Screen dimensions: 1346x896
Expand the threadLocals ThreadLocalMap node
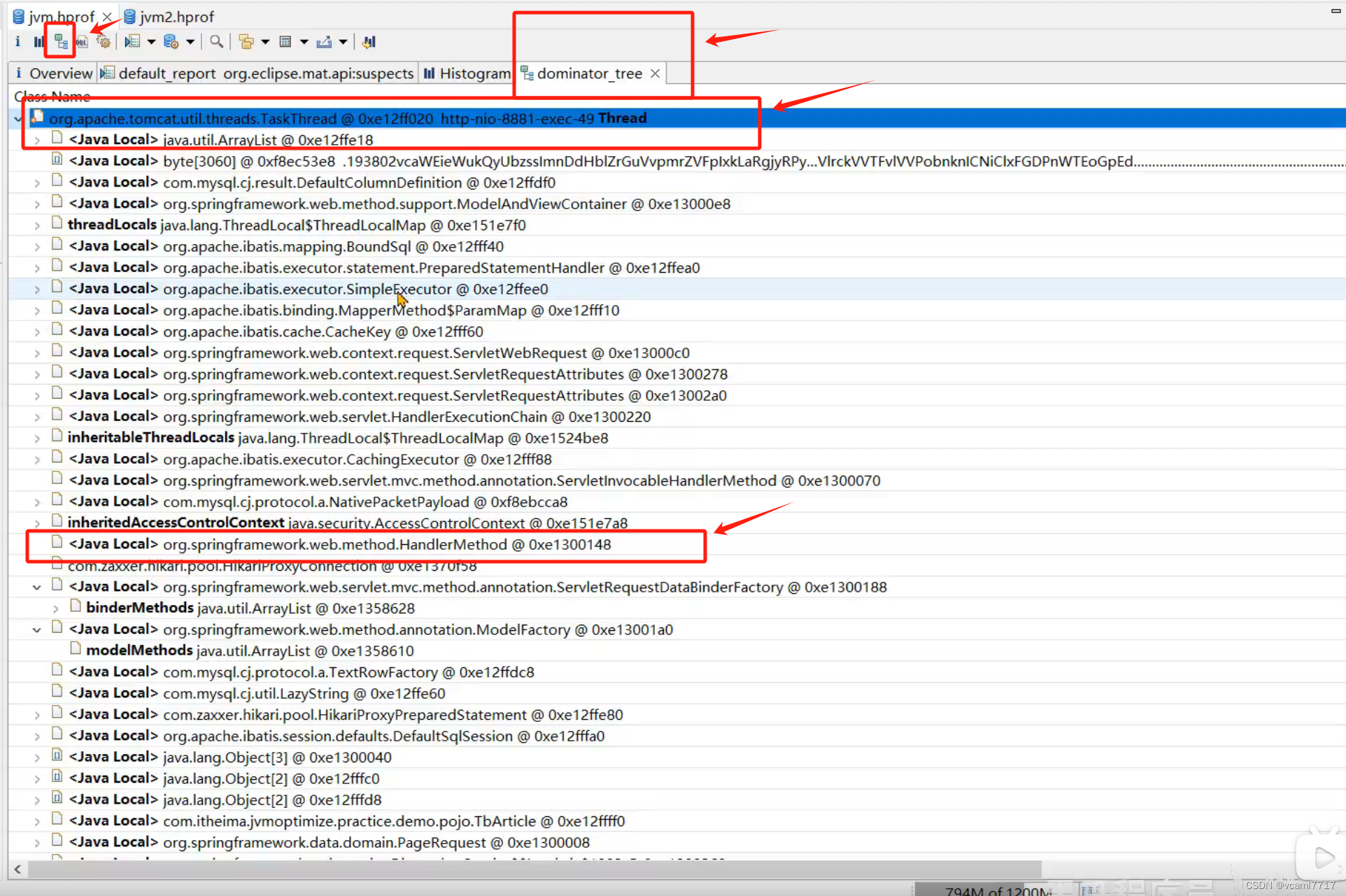(x=37, y=226)
